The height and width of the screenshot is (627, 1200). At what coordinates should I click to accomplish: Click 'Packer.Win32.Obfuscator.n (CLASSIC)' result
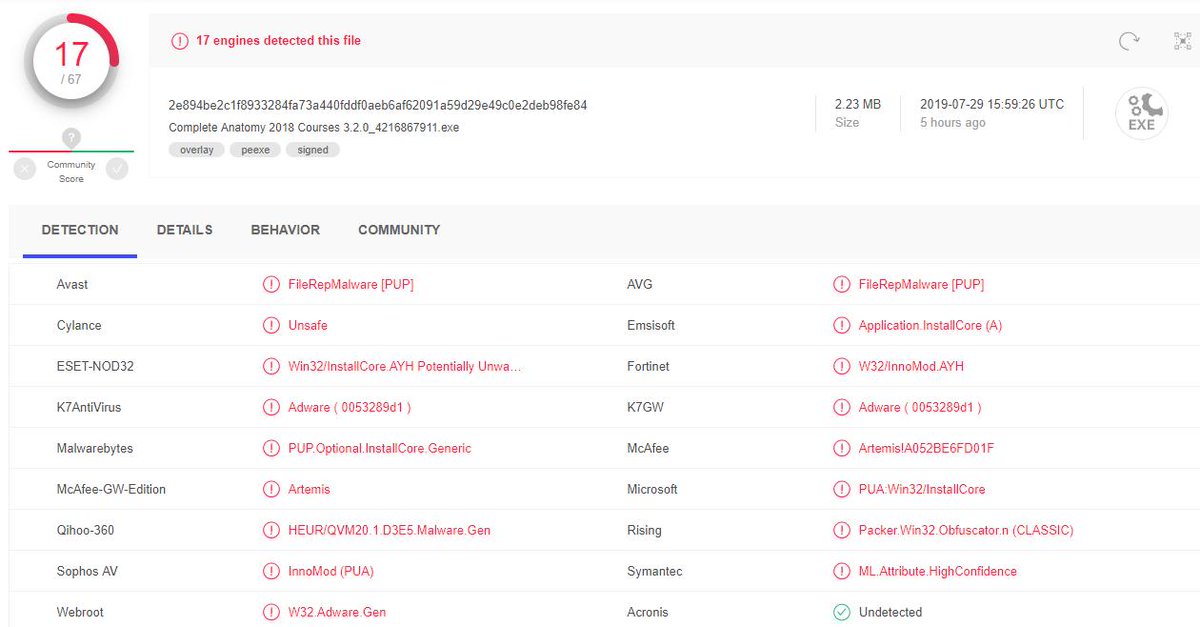pyautogui.click(x=966, y=531)
